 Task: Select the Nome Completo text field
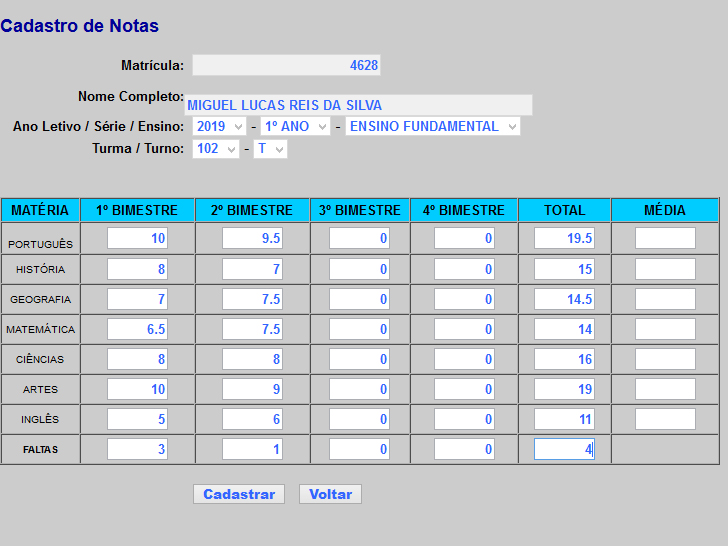click(x=358, y=105)
